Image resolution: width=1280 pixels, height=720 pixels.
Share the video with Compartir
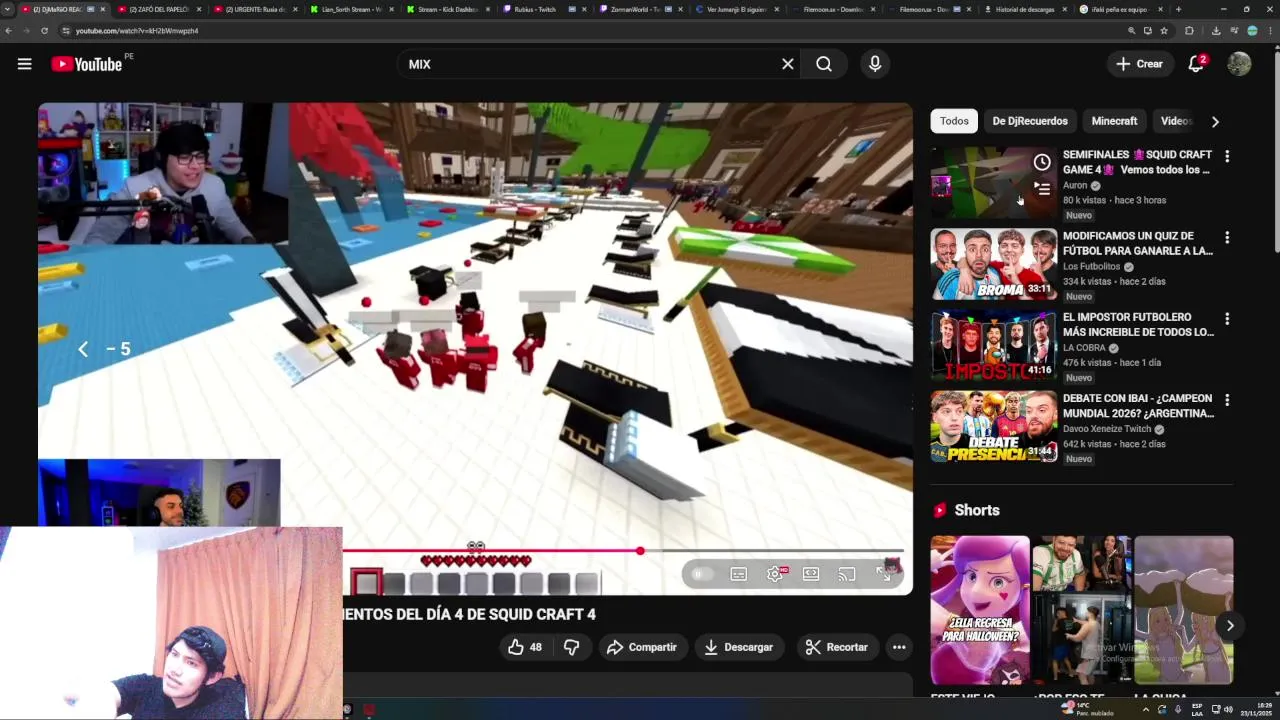(x=642, y=647)
